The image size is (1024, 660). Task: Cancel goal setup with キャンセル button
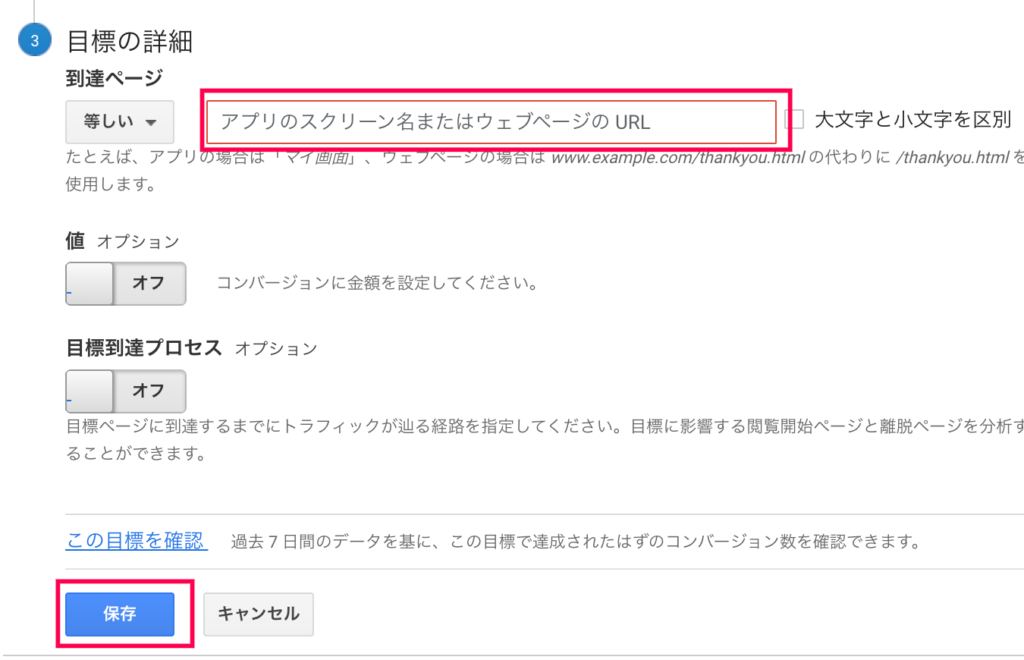259,614
